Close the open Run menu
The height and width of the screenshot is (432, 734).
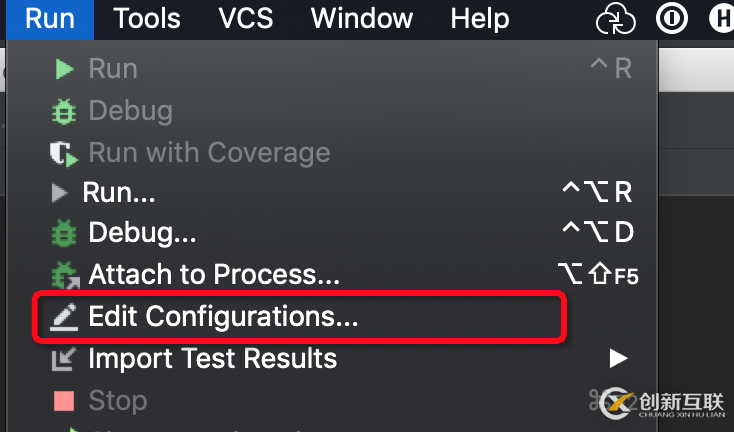50,19
